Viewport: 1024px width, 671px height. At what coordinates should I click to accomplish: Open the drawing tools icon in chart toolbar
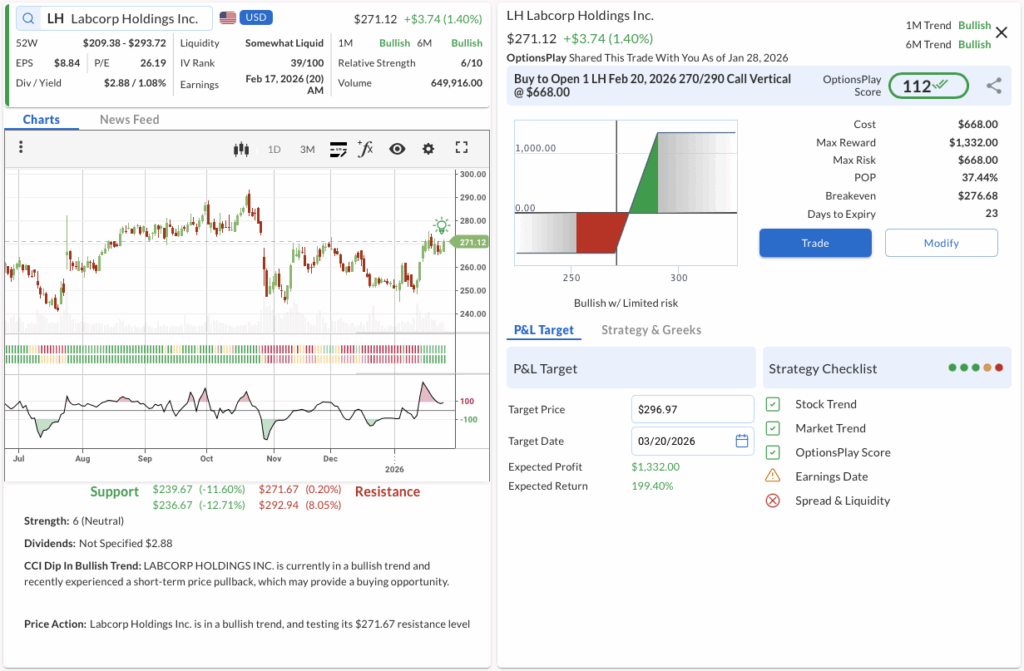pos(338,149)
